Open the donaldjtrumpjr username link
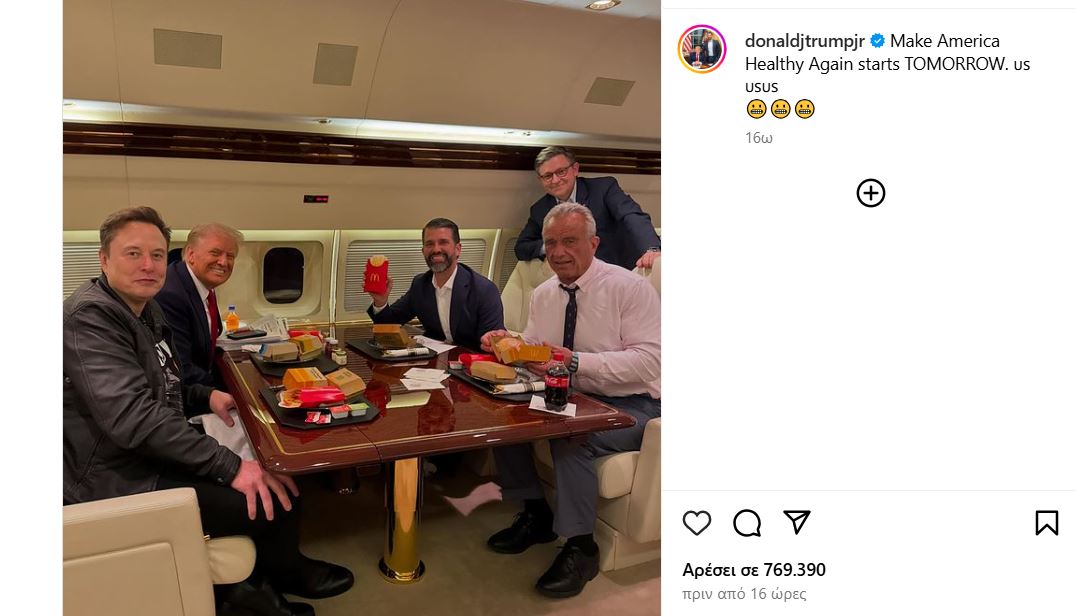The width and height of the screenshot is (1076, 616). [x=804, y=41]
